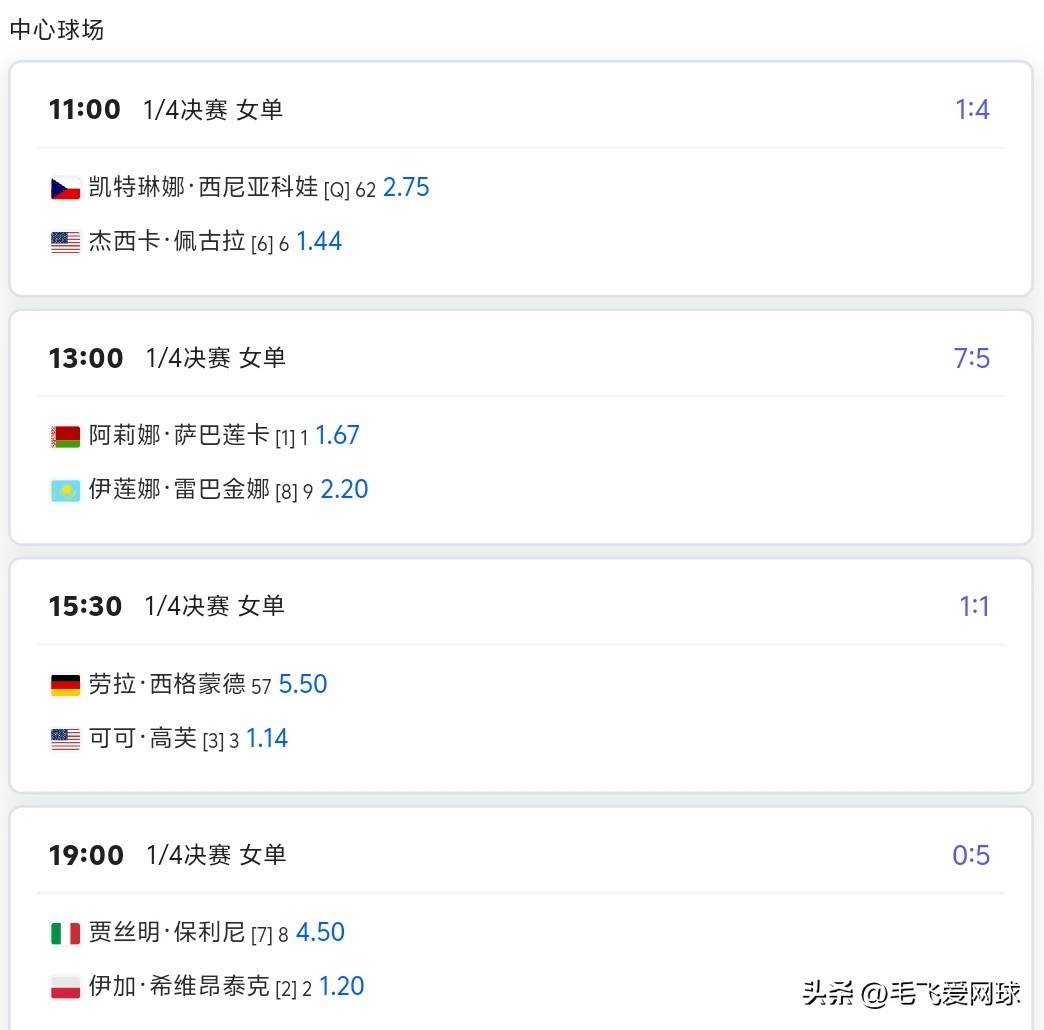Select odds 2.75 for 西尼亚科娃
The width and height of the screenshot is (1044, 1030).
pyautogui.click(x=406, y=187)
